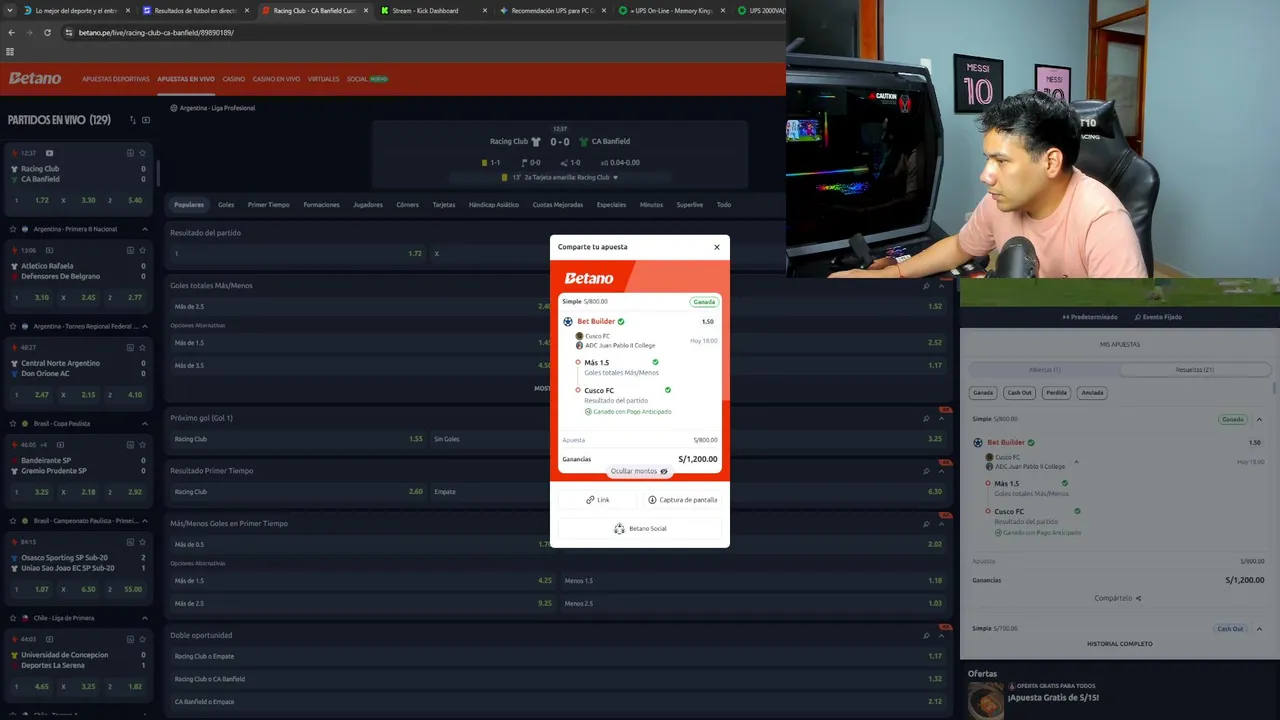Viewport: 1280px width, 720px height.
Task: Click the Predeterminado layout button
Action: click(x=1090, y=317)
